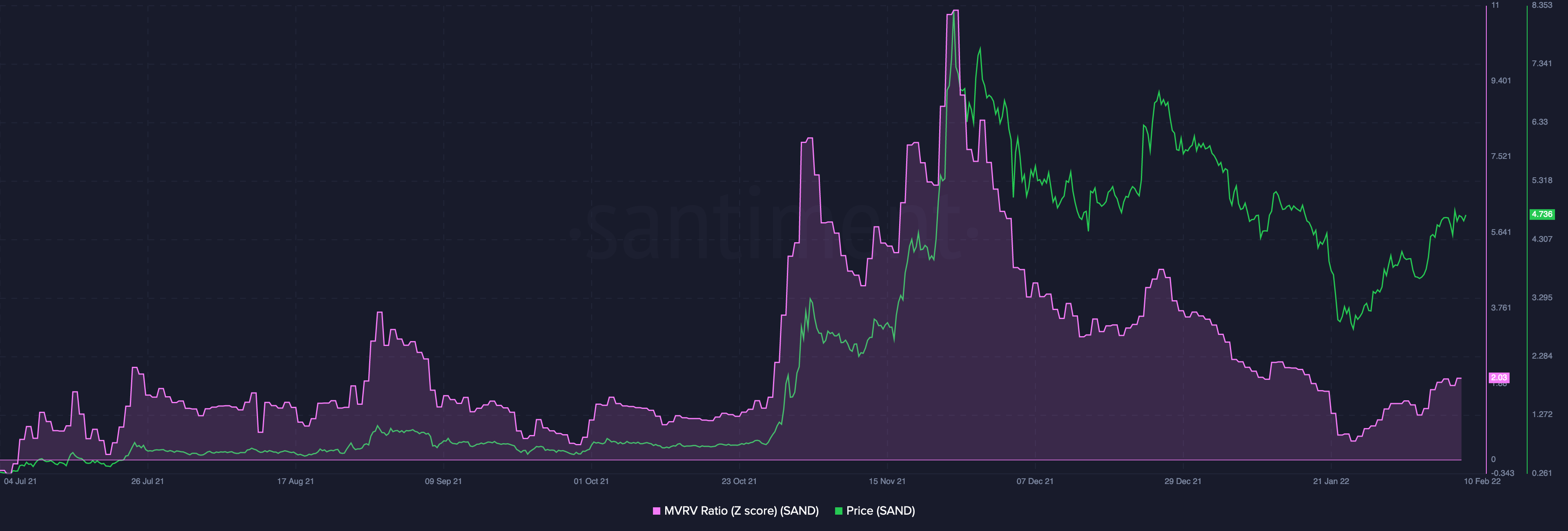Click the pink 2.03 current value badge
Image resolution: width=1568 pixels, height=531 pixels.
(1499, 377)
